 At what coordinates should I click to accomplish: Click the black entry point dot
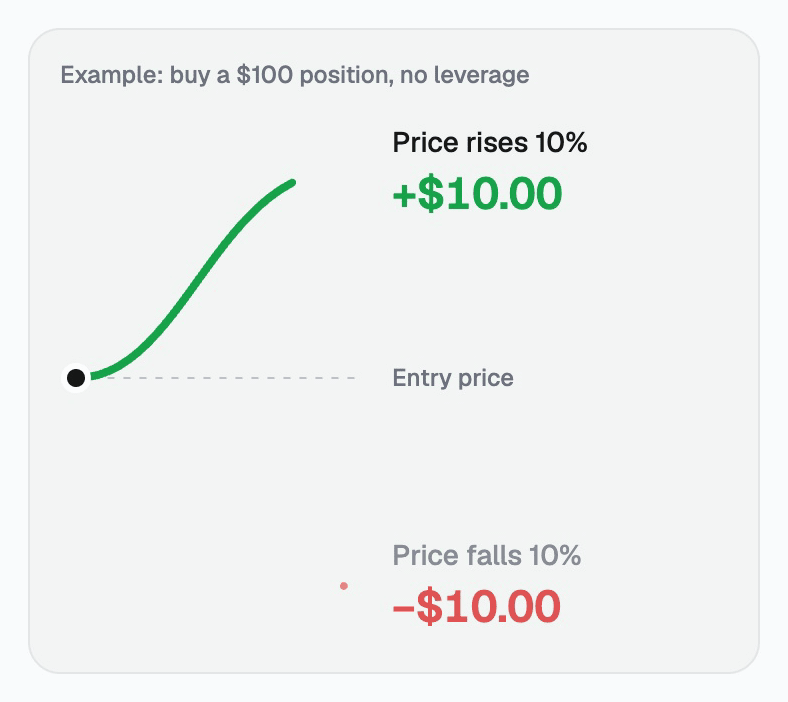click(x=76, y=378)
